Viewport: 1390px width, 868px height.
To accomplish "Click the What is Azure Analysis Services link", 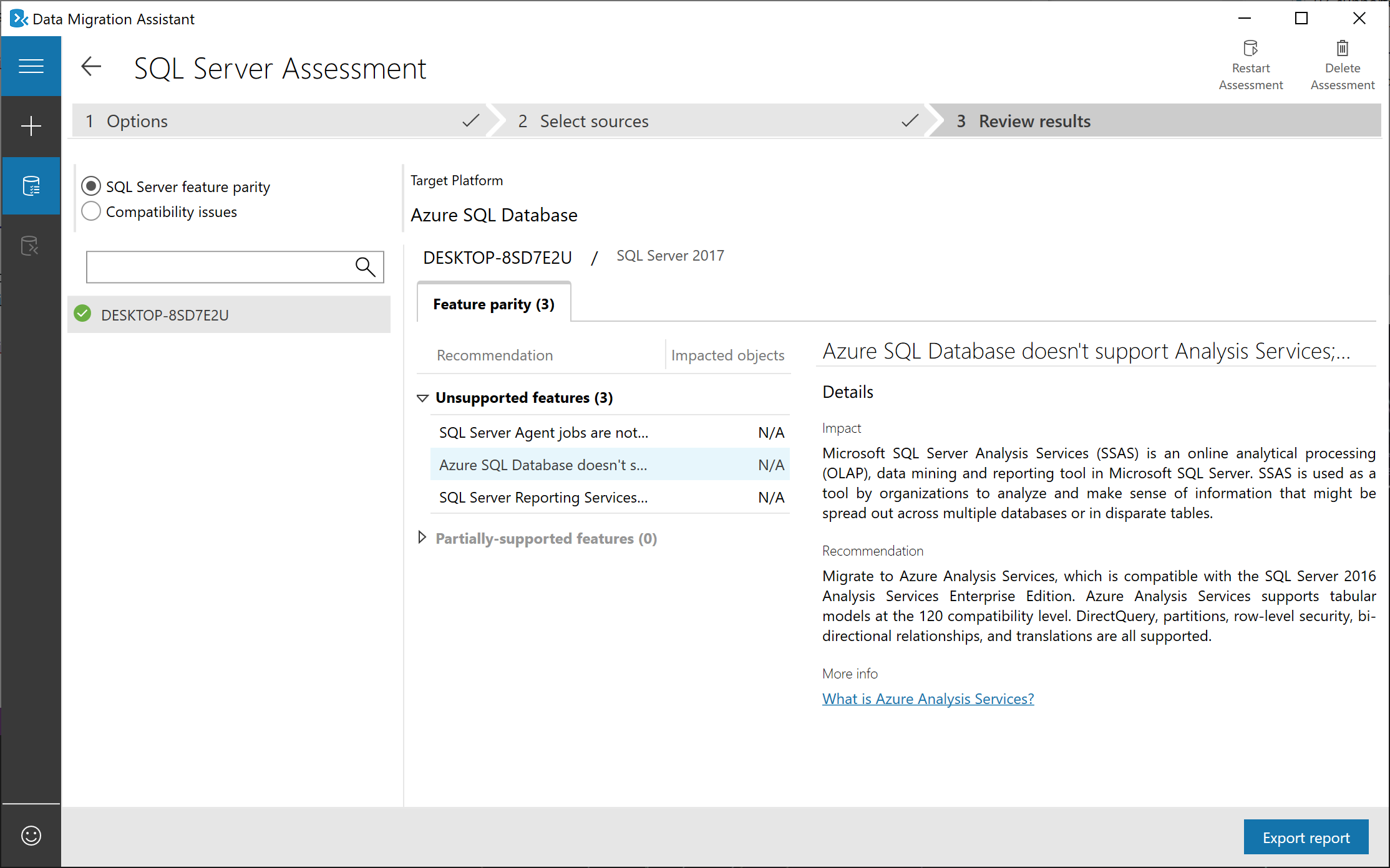I will click(927, 698).
